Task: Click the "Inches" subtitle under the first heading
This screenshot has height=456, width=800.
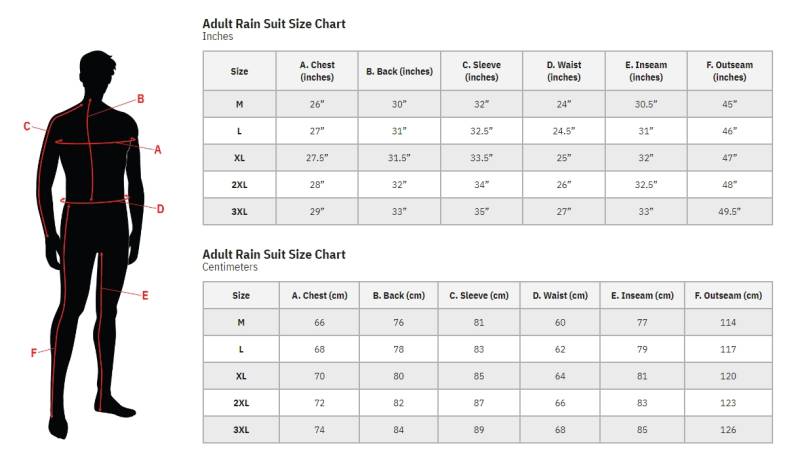Action: [x=218, y=37]
